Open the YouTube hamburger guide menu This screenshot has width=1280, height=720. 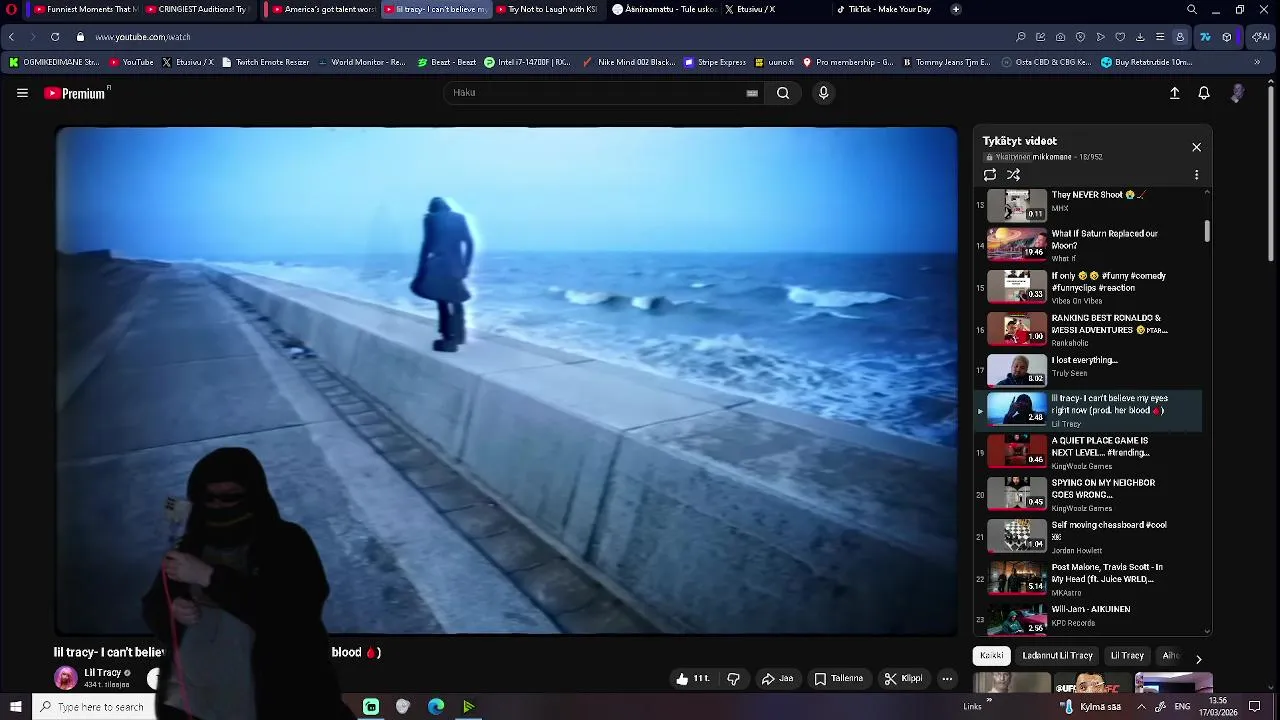click(x=22, y=93)
